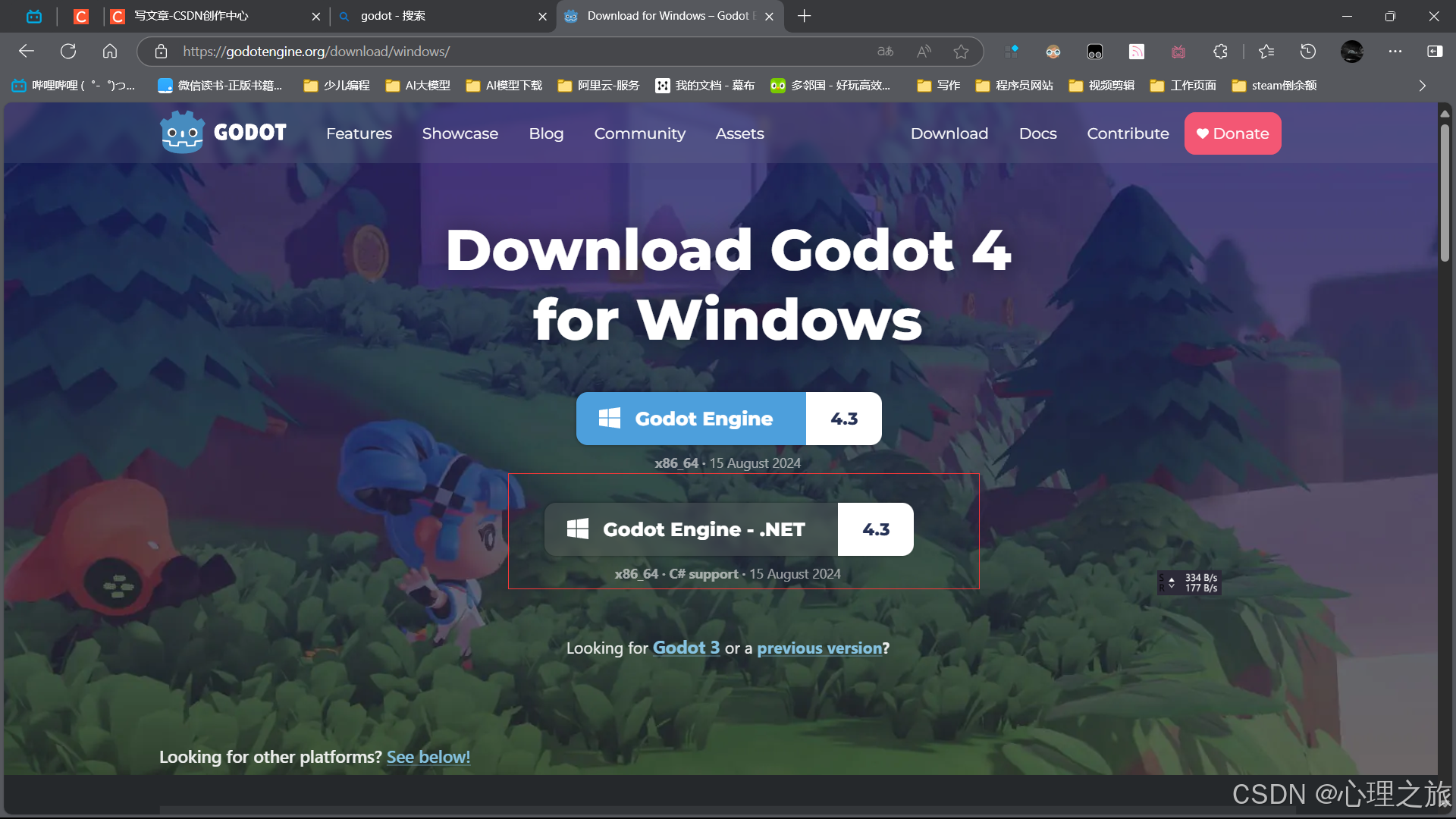Click the translate icon in the address bar
The width and height of the screenshot is (1456, 819).
tap(884, 51)
